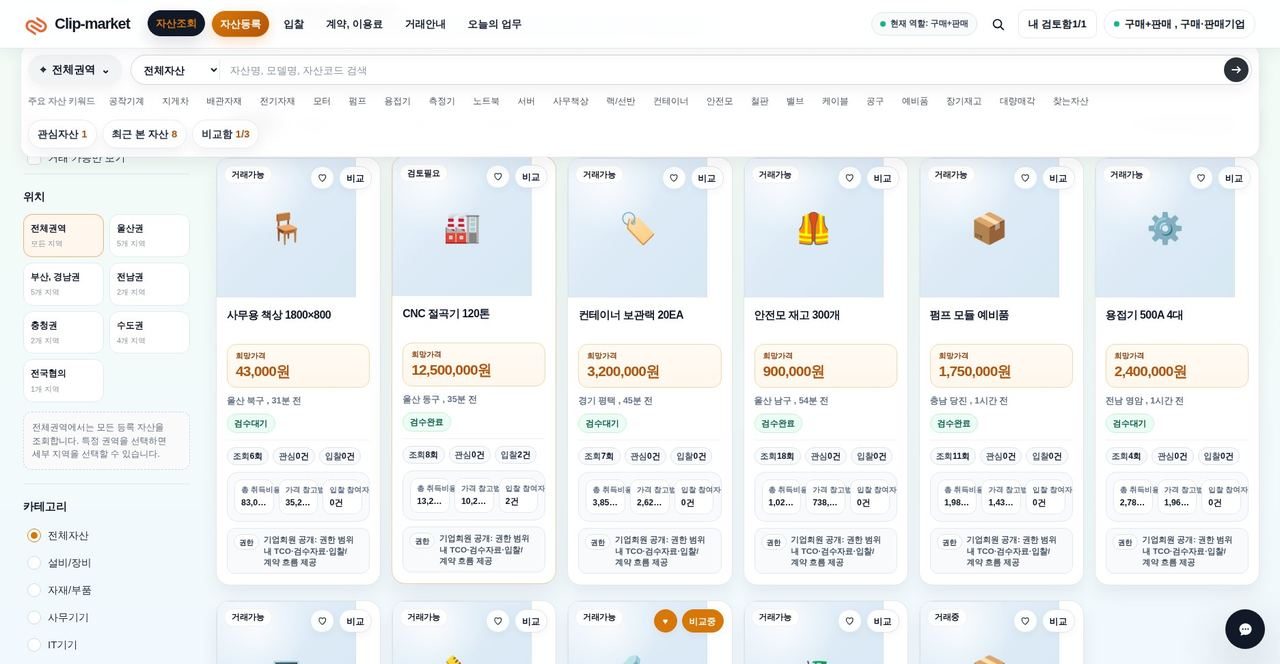The image size is (1280, 664).
Task: Open the 비교함 1/3 chip
Action: [225, 134]
